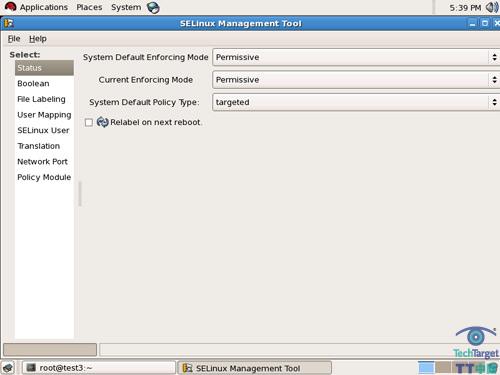Click System Default Policy Type label
This screenshot has width=500, height=375.
pyautogui.click(x=144, y=102)
